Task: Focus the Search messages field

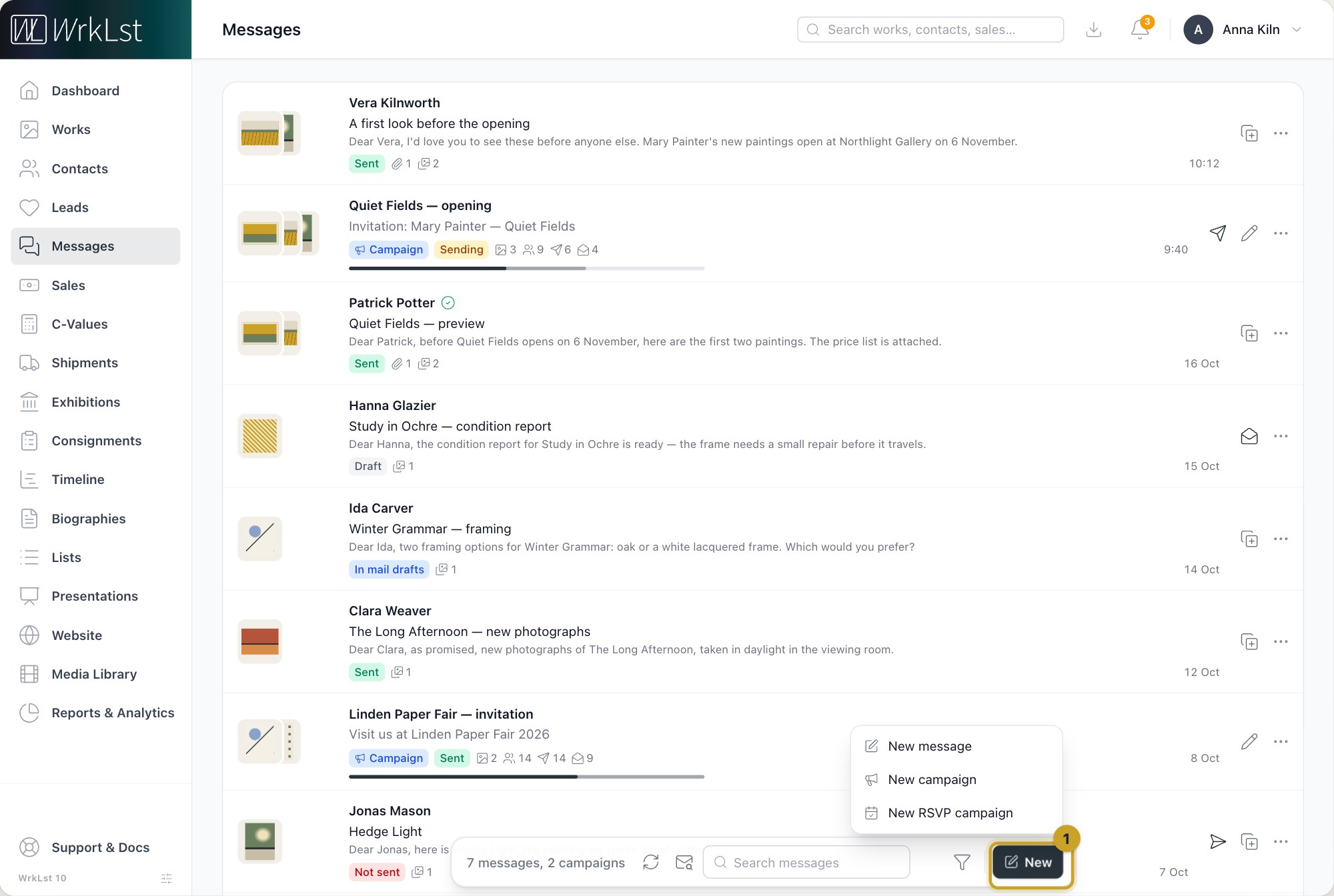Action: click(806, 862)
